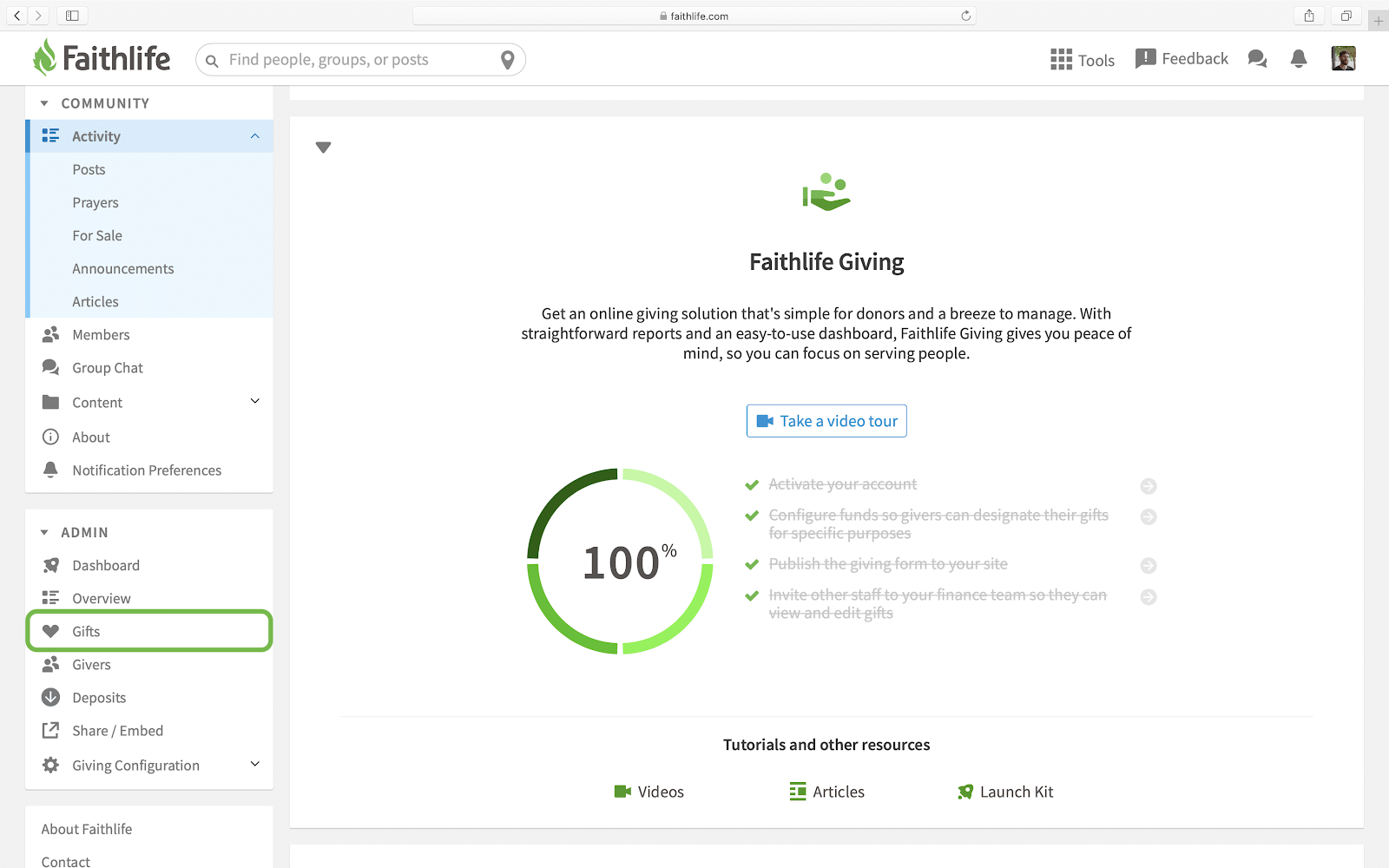Screen dimensions: 1389x868
Task: Open Deposits in the Admin menu
Action: point(149,697)
